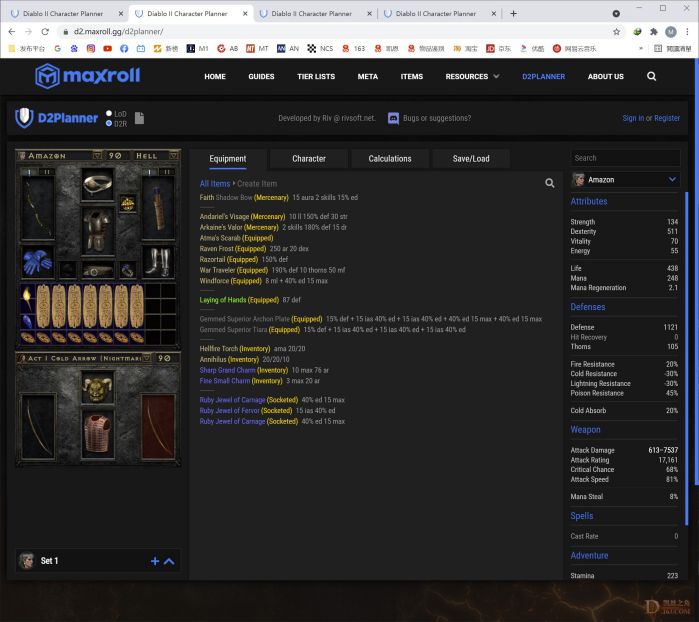
Task: Open item search magnifier in equipment panel
Action: 550,183
